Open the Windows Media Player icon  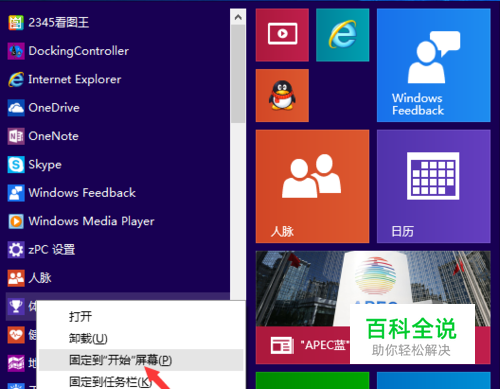point(16,221)
